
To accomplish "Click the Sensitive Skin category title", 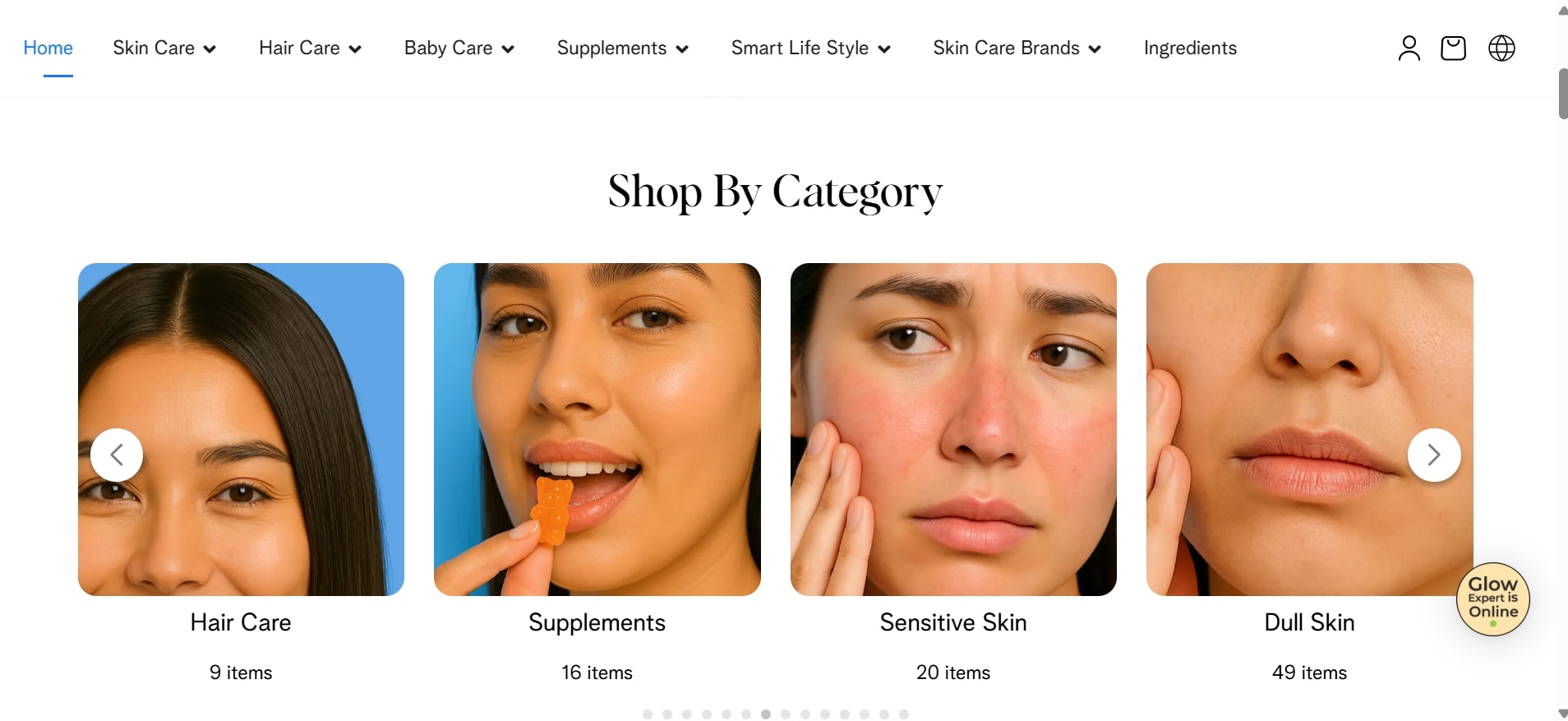I will [x=953, y=622].
